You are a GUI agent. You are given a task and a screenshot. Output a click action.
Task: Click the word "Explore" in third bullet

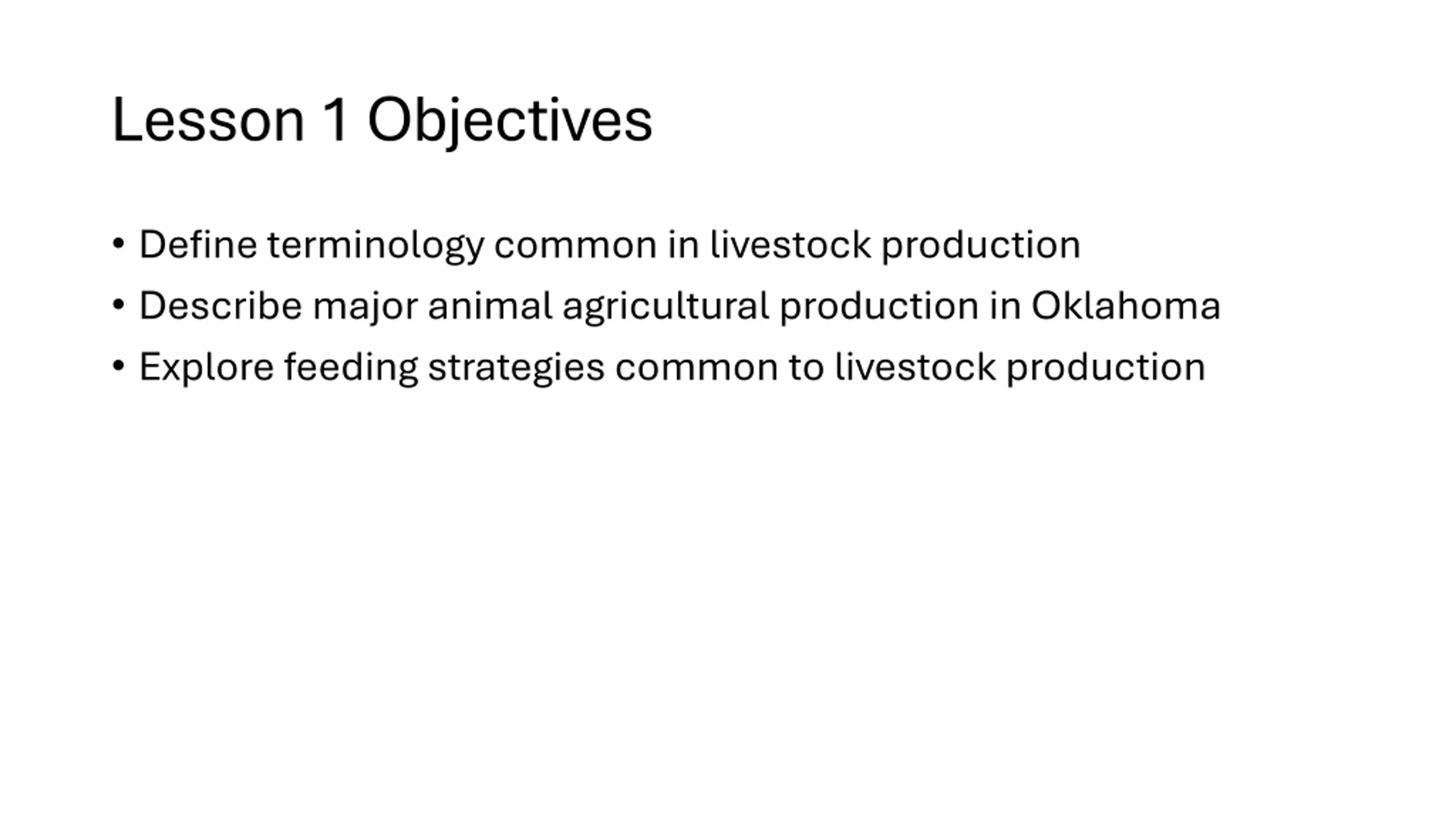(206, 369)
